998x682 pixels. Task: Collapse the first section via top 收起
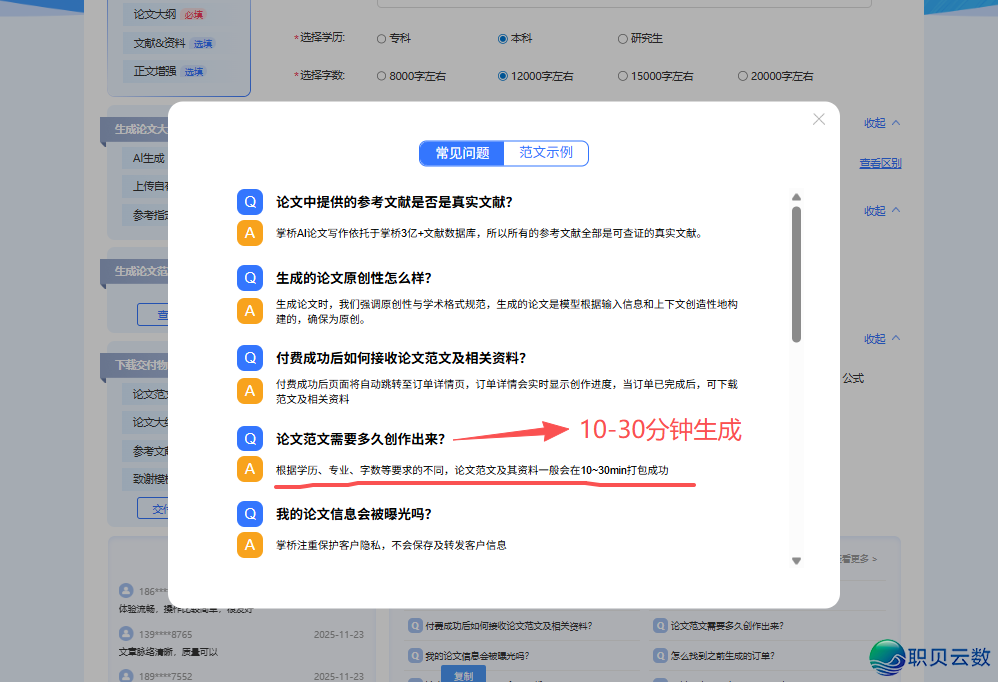tap(882, 123)
